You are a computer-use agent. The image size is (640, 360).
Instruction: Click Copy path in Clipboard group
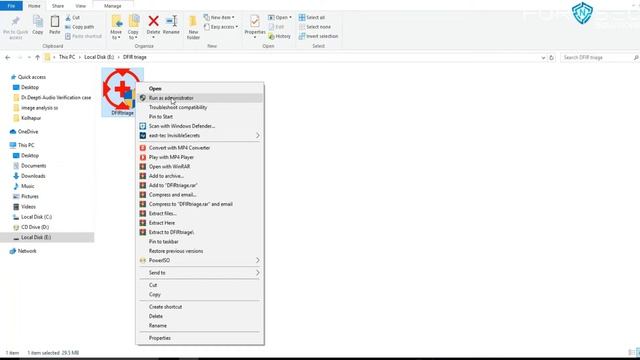click(x=80, y=27)
